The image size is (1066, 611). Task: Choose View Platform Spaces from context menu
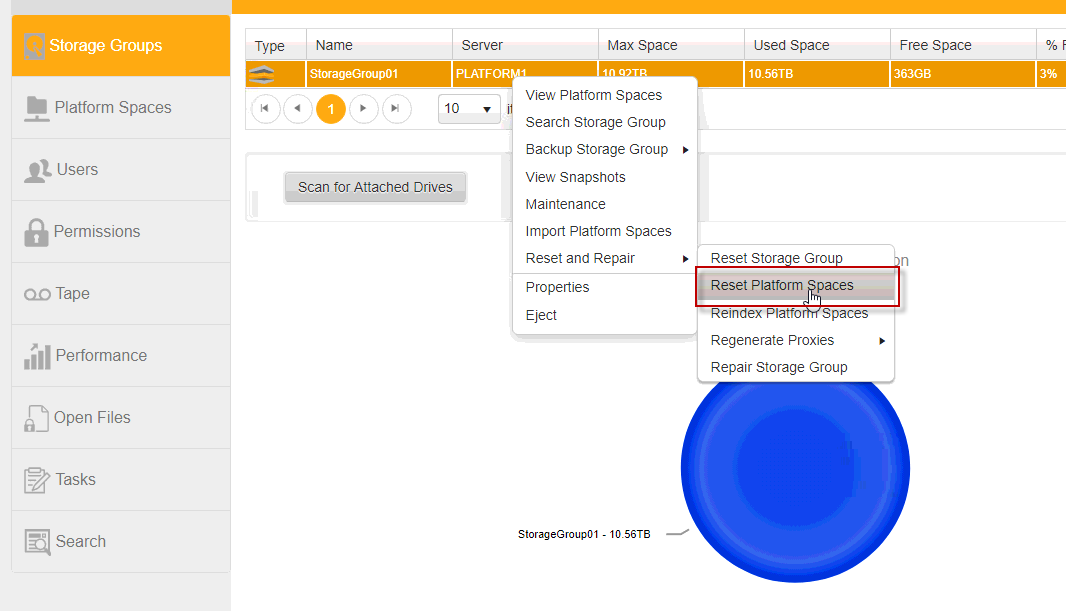(594, 95)
